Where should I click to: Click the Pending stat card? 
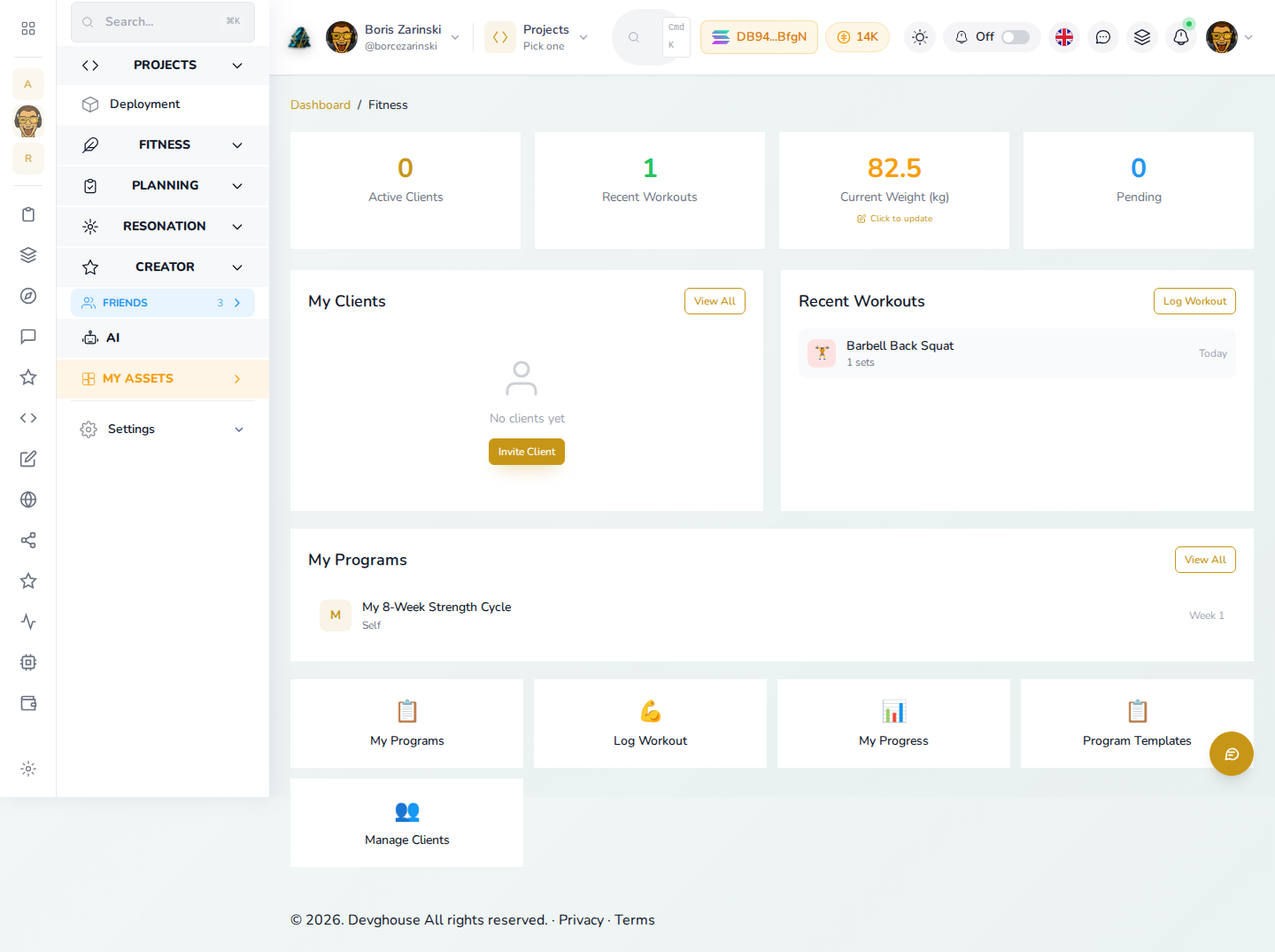click(1139, 190)
